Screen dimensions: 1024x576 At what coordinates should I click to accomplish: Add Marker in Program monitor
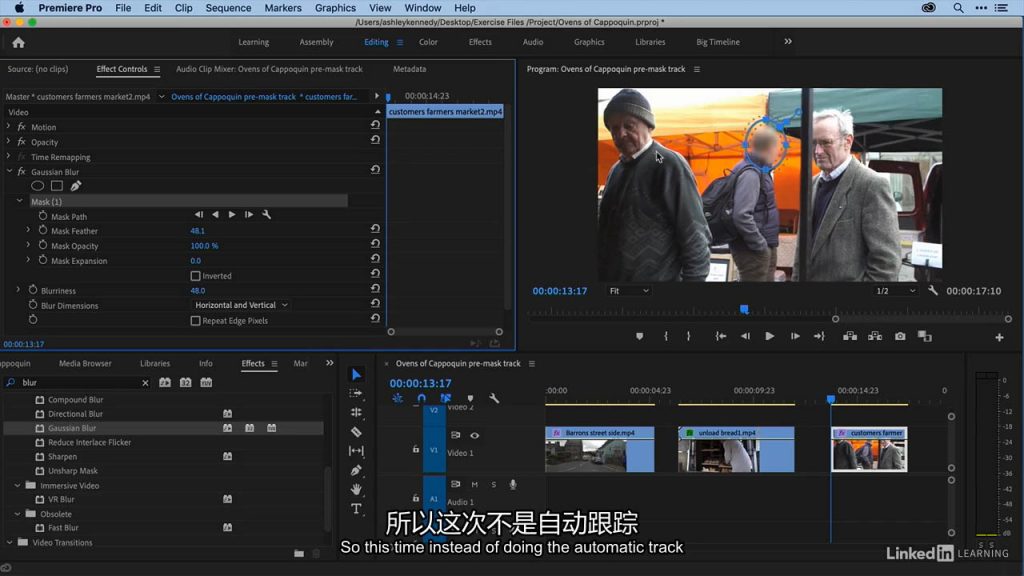tap(639, 336)
